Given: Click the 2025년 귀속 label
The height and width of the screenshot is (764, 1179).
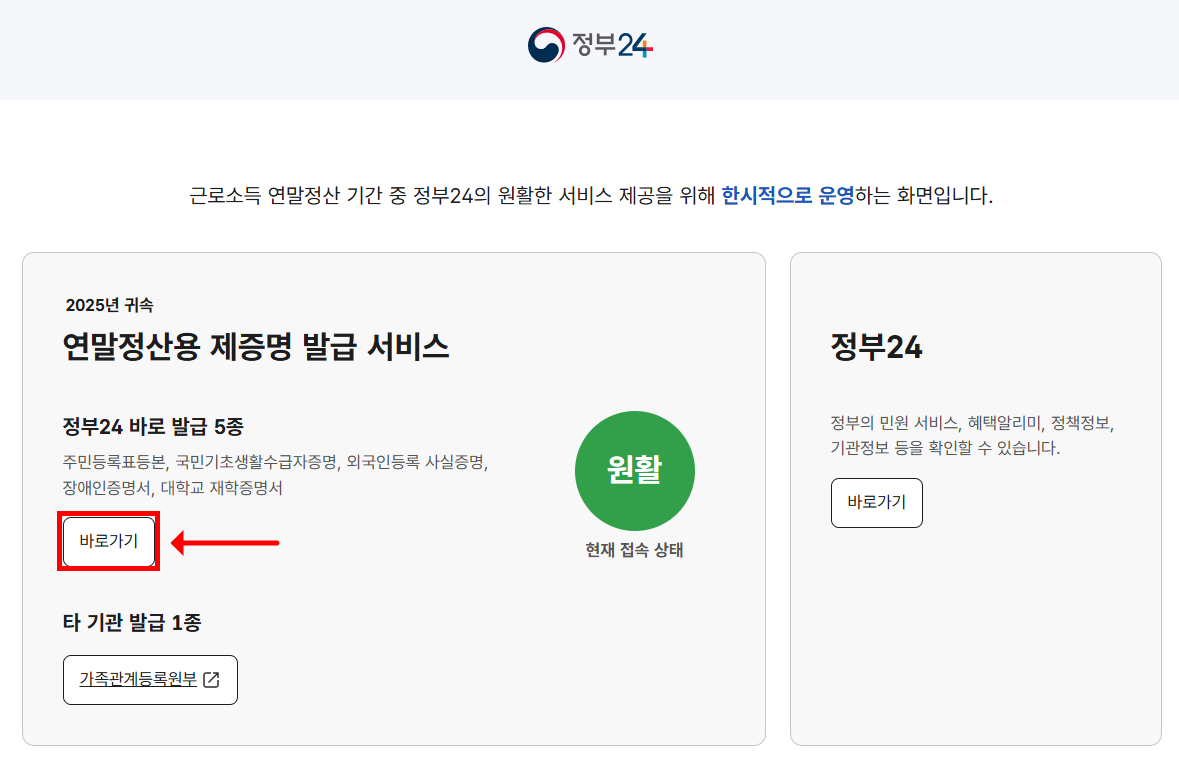Looking at the screenshot, I should [110, 305].
